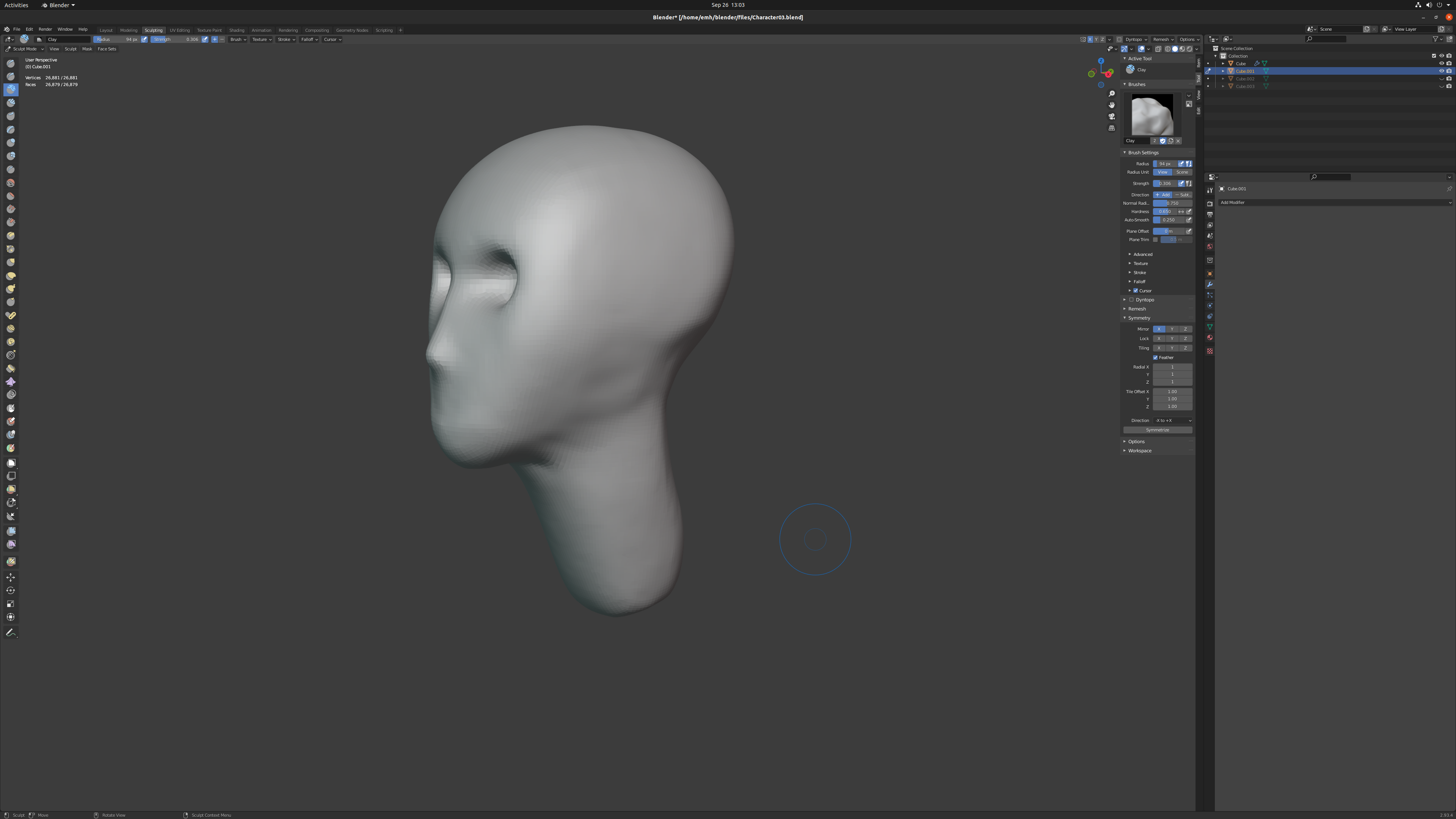Enable the Plane Trim checkbox
Viewport: 1456px width, 819px height.
(1155, 240)
